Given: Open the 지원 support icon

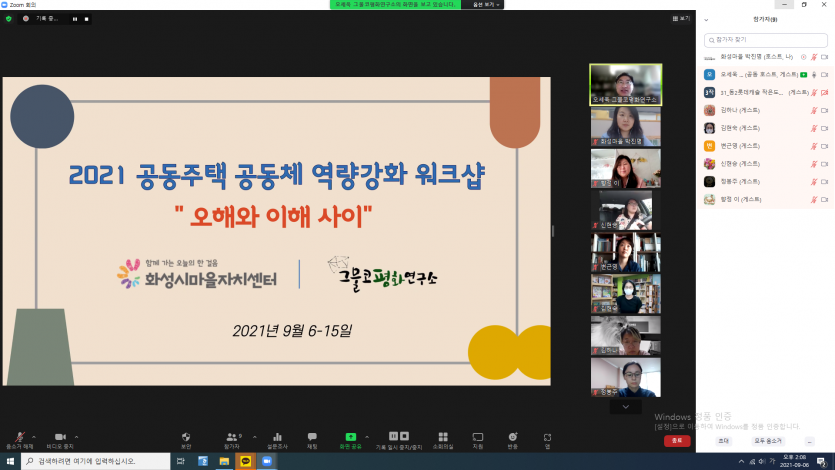Looking at the screenshot, I should point(478,440).
